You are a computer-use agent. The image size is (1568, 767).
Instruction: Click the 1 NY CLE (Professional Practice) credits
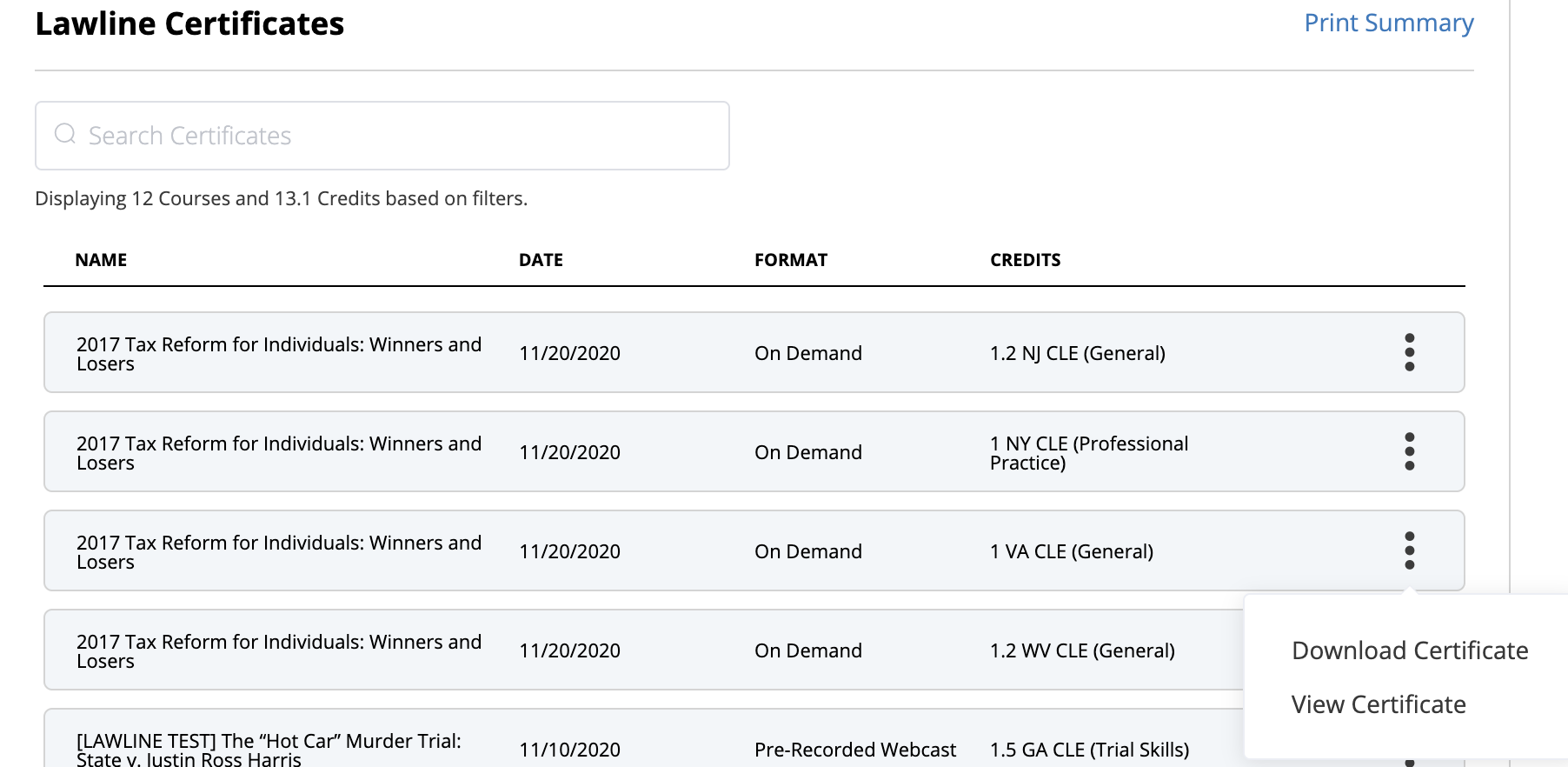1088,453
